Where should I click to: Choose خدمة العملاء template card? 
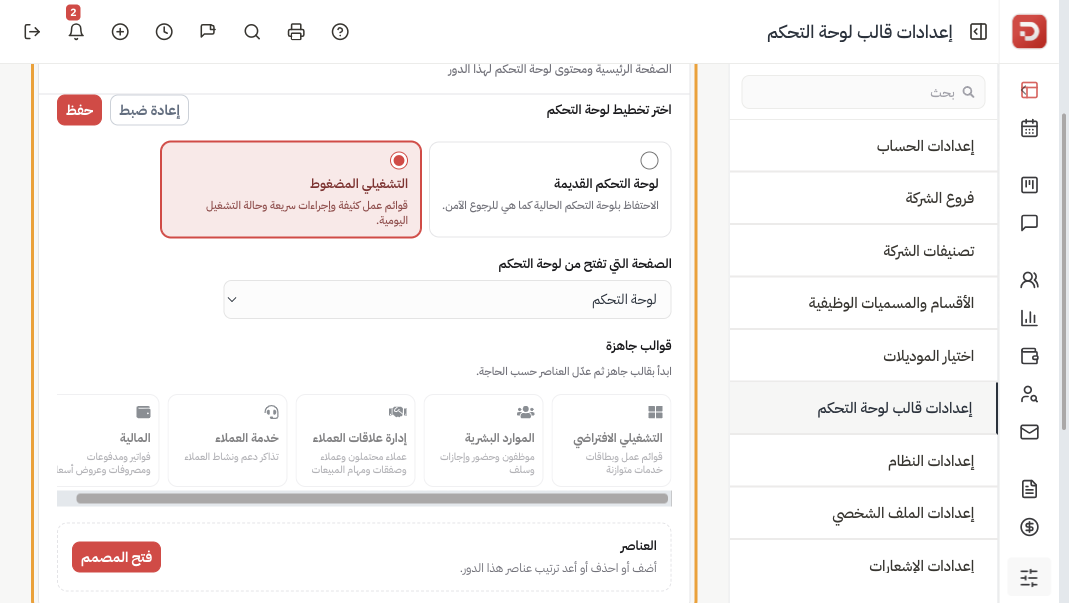tap(228, 440)
